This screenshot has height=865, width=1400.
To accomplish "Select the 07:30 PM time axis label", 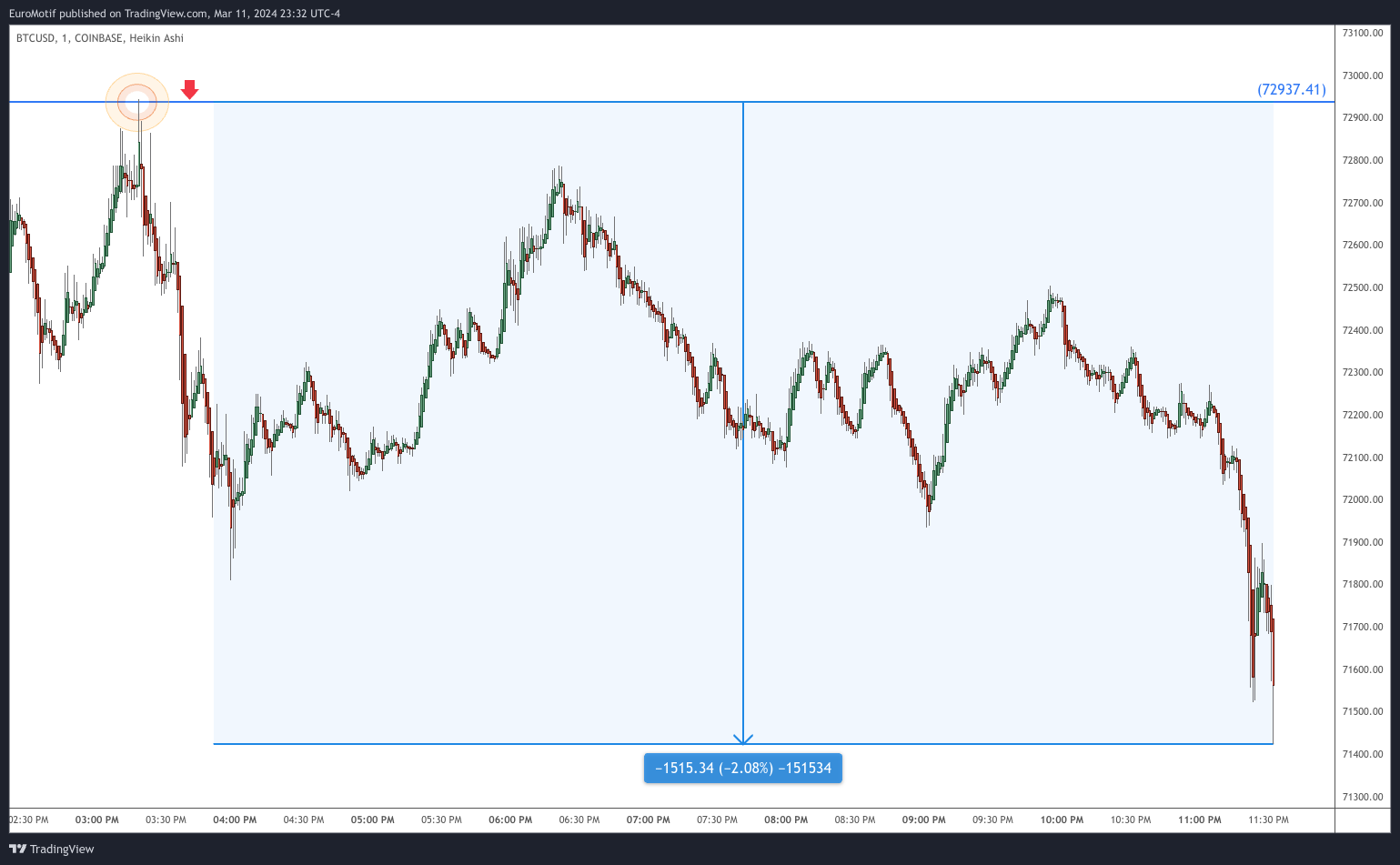I will point(717,820).
